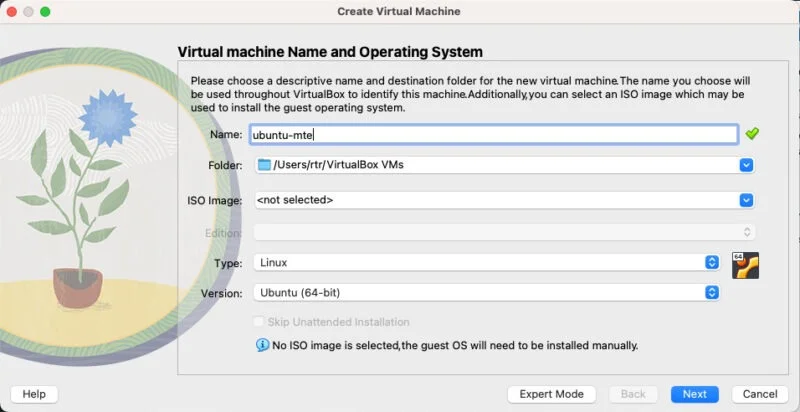Click the blue folder icon in the Folder field
The height and width of the screenshot is (412, 800).
pos(264,165)
